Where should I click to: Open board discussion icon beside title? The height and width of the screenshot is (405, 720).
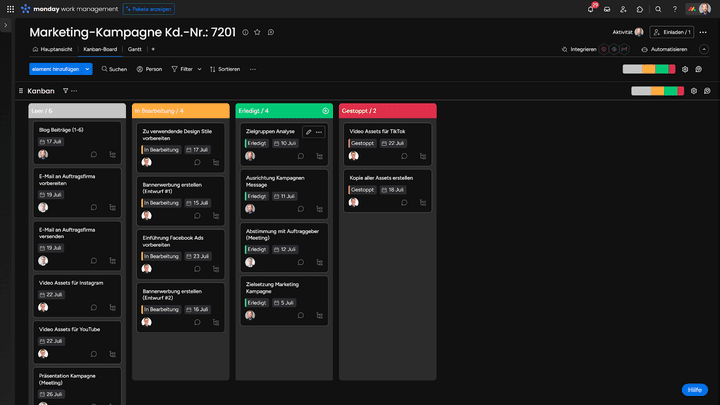pos(271,32)
